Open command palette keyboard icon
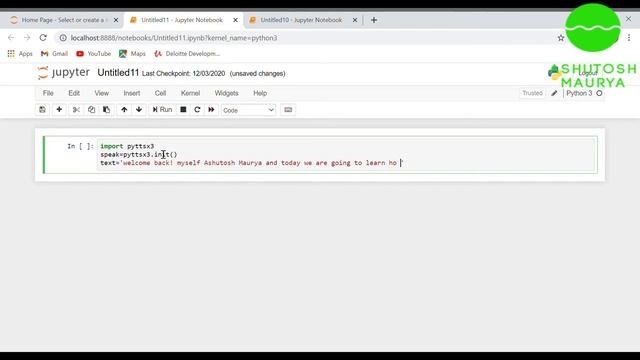Screen dimensions: 640x360 288,110
